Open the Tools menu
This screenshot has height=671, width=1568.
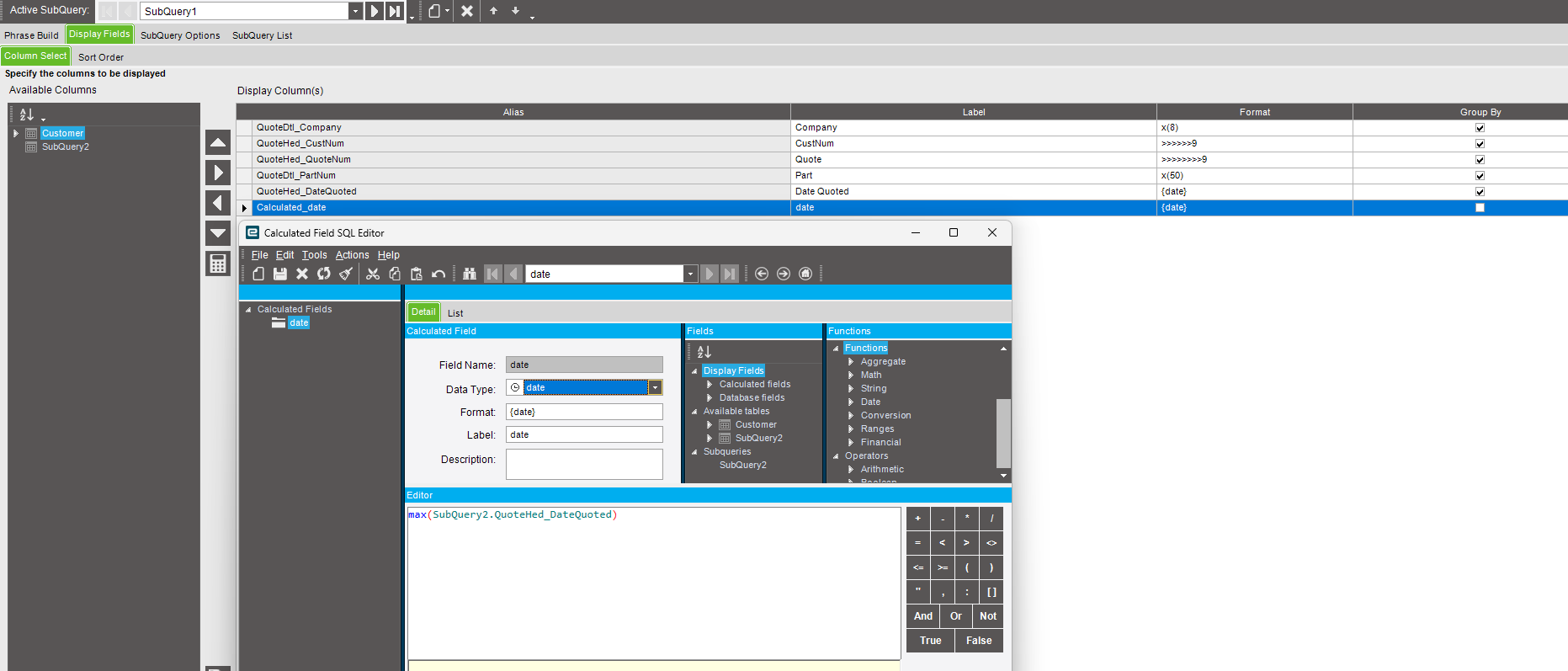(x=315, y=255)
